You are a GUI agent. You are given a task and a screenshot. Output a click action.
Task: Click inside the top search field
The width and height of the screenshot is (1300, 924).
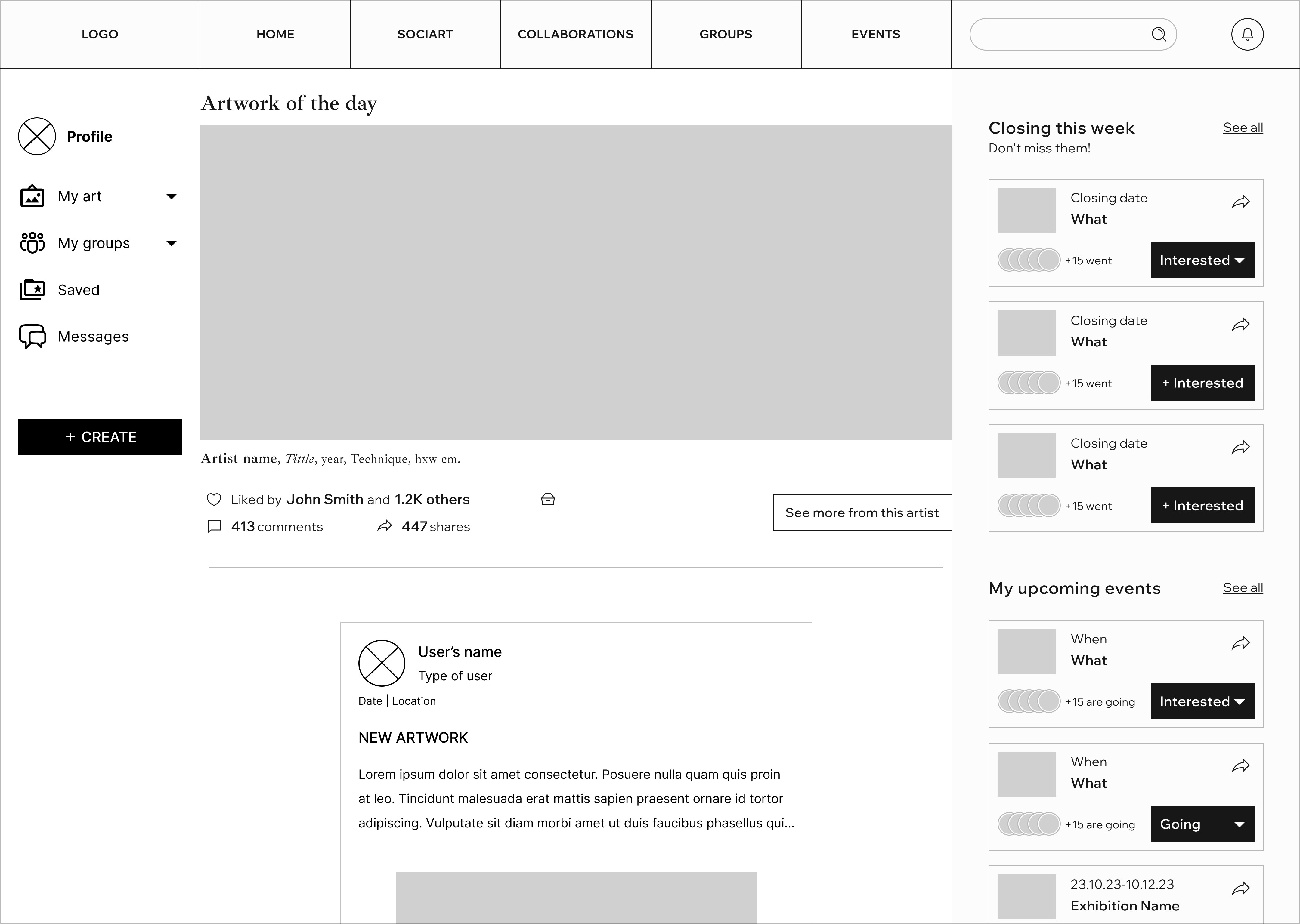(1059, 34)
